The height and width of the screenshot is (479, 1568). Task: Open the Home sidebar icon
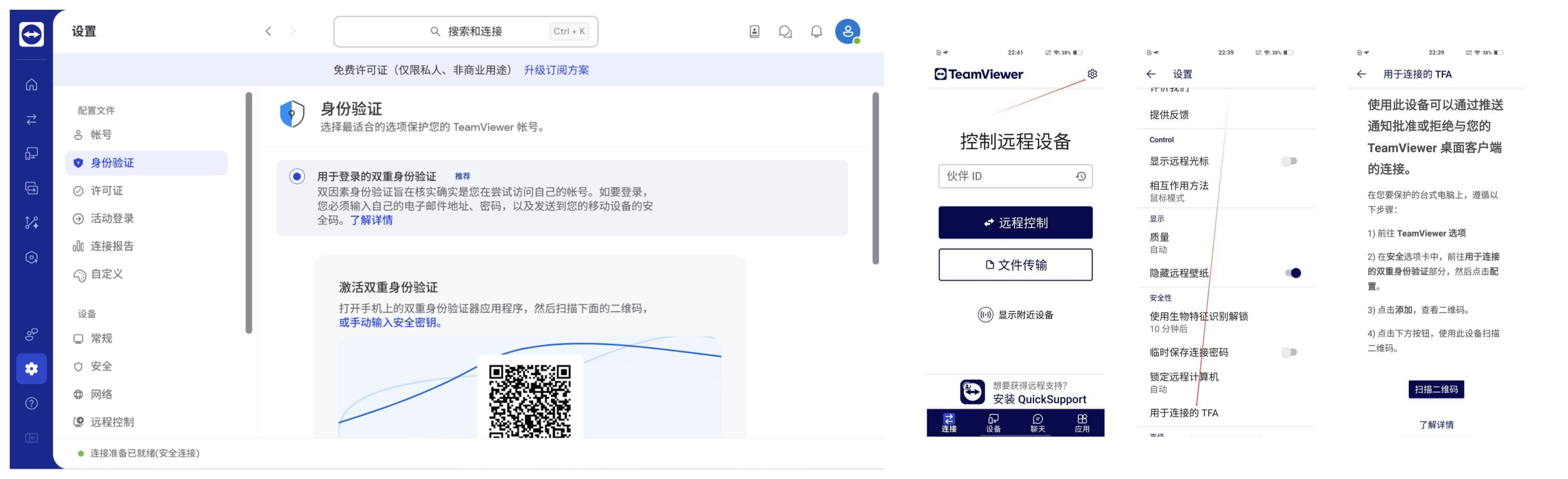[32, 85]
